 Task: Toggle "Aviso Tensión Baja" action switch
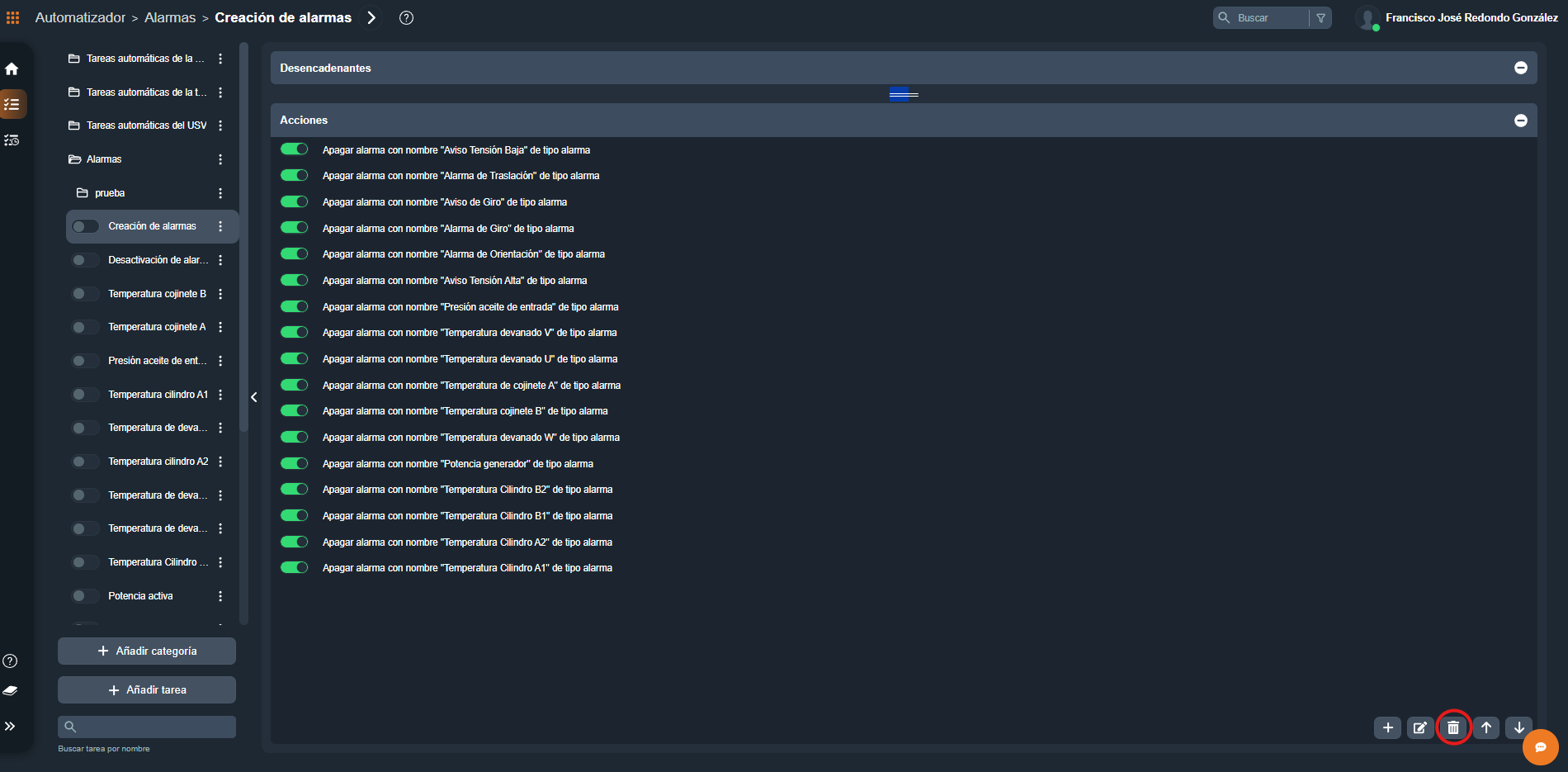pos(294,149)
